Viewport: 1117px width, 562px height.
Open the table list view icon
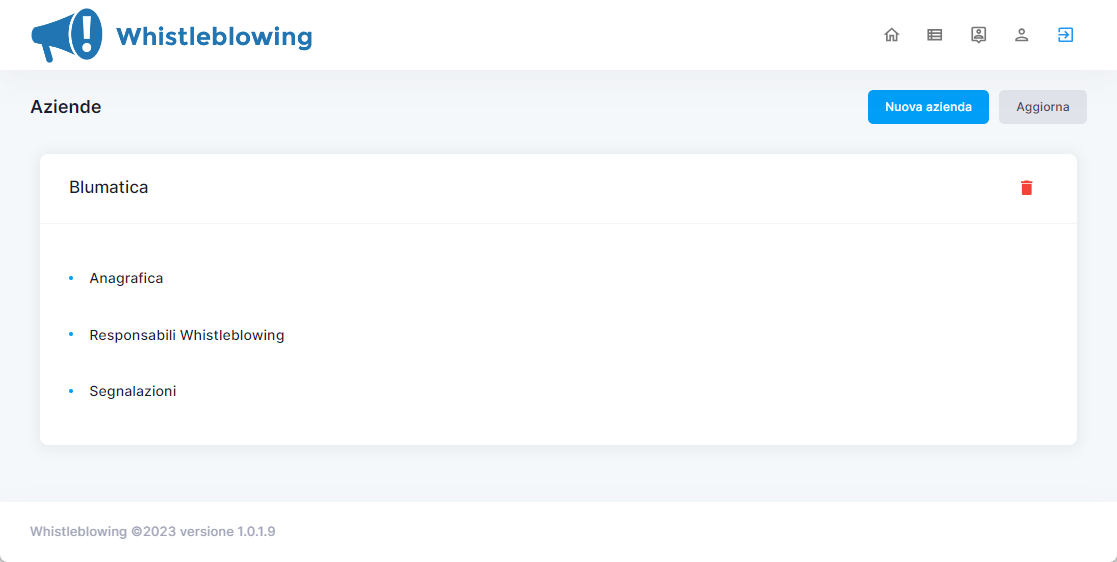pos(935,35)
